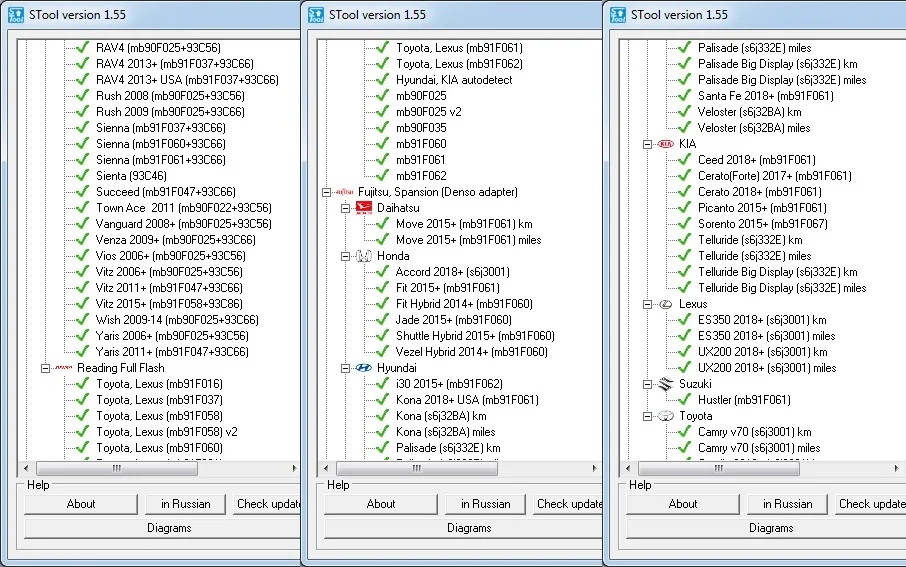Open Diagrams in the left window
Screen dimensions: 906x567
(163, 528)
